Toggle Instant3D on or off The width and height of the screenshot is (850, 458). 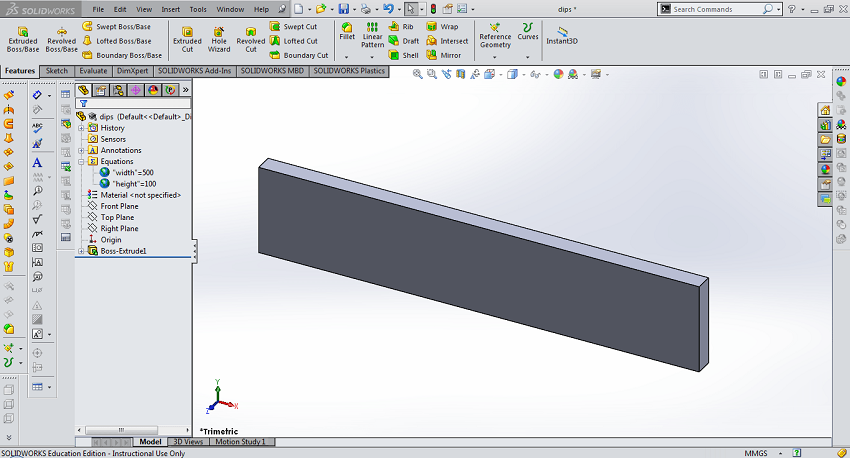562,36
